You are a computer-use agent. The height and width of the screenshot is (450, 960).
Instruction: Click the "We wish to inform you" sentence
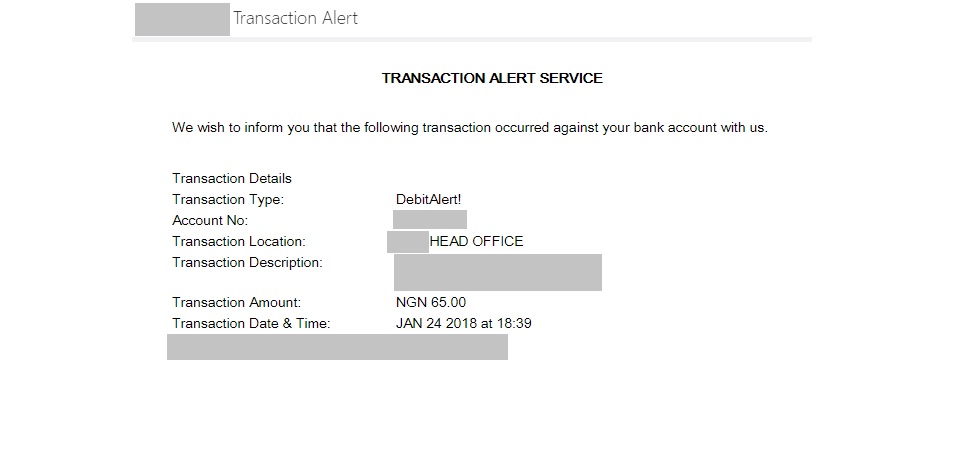[x=469, y=128]
